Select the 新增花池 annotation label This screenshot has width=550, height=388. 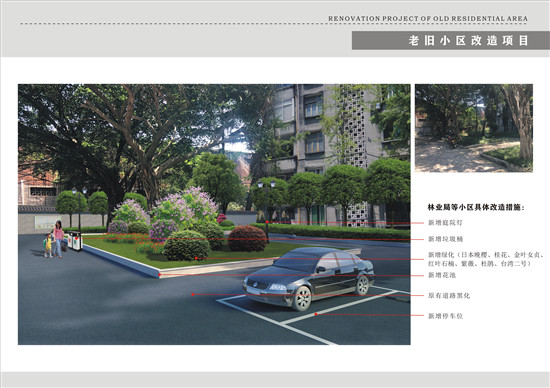pos(442,275)
